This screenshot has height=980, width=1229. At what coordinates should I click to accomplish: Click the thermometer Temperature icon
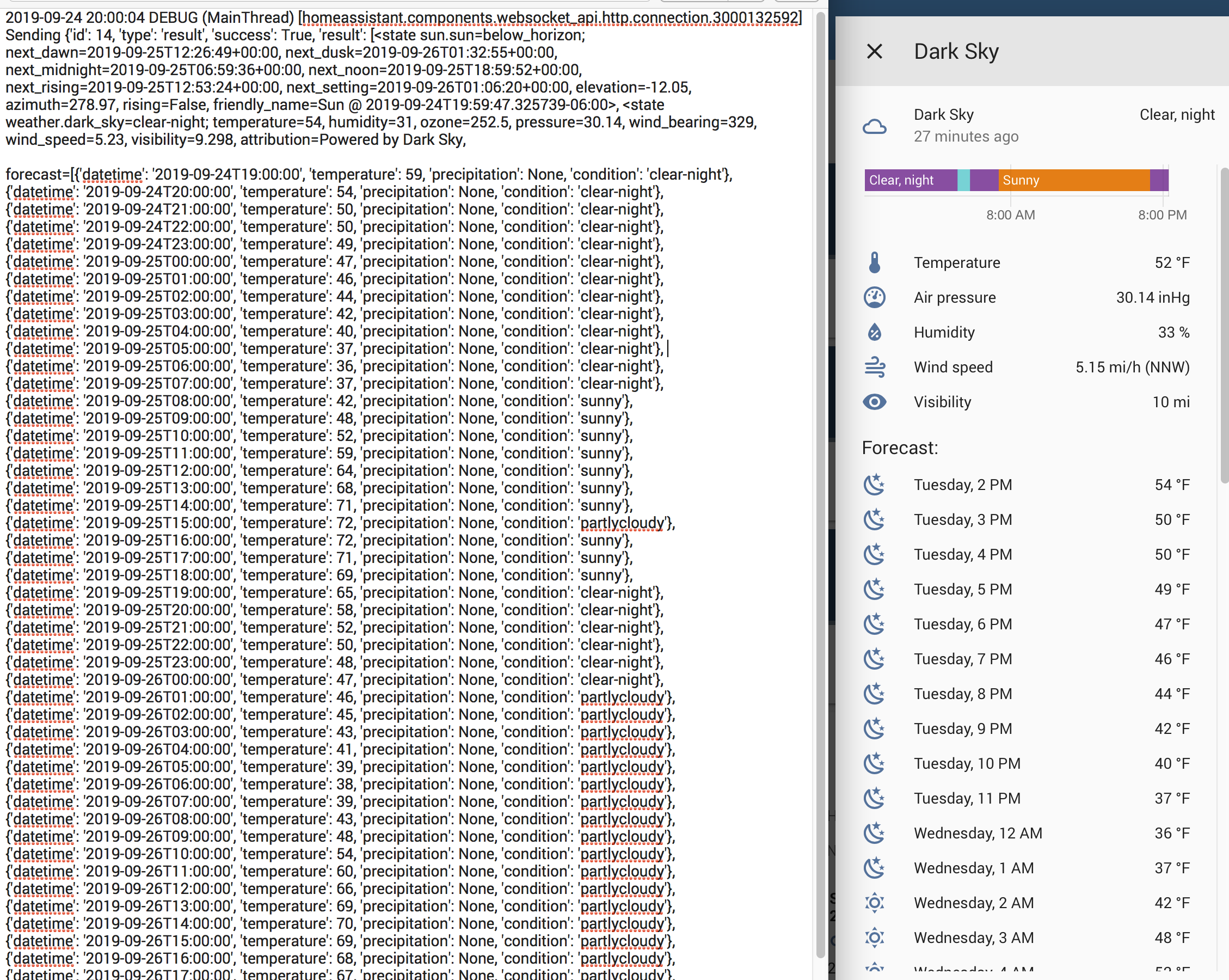pos(874,263)
